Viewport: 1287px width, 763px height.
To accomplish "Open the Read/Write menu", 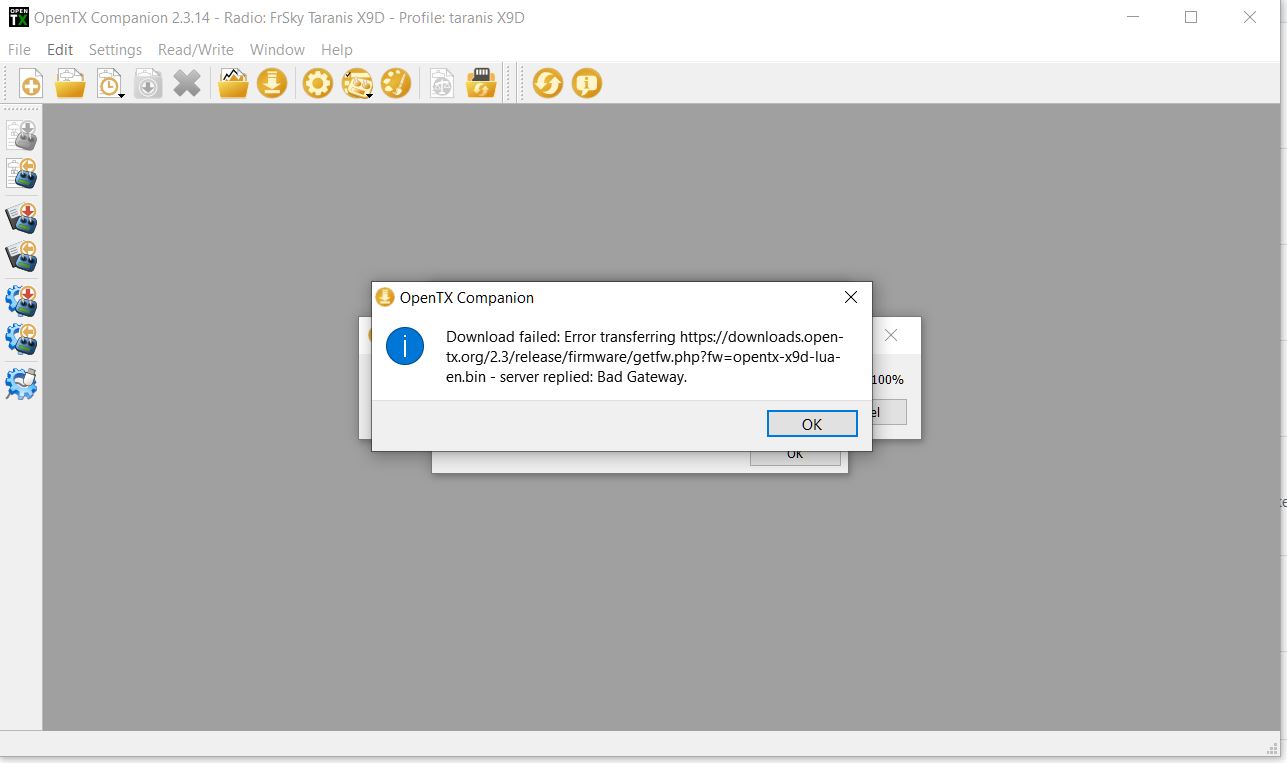I will point(196,49).
